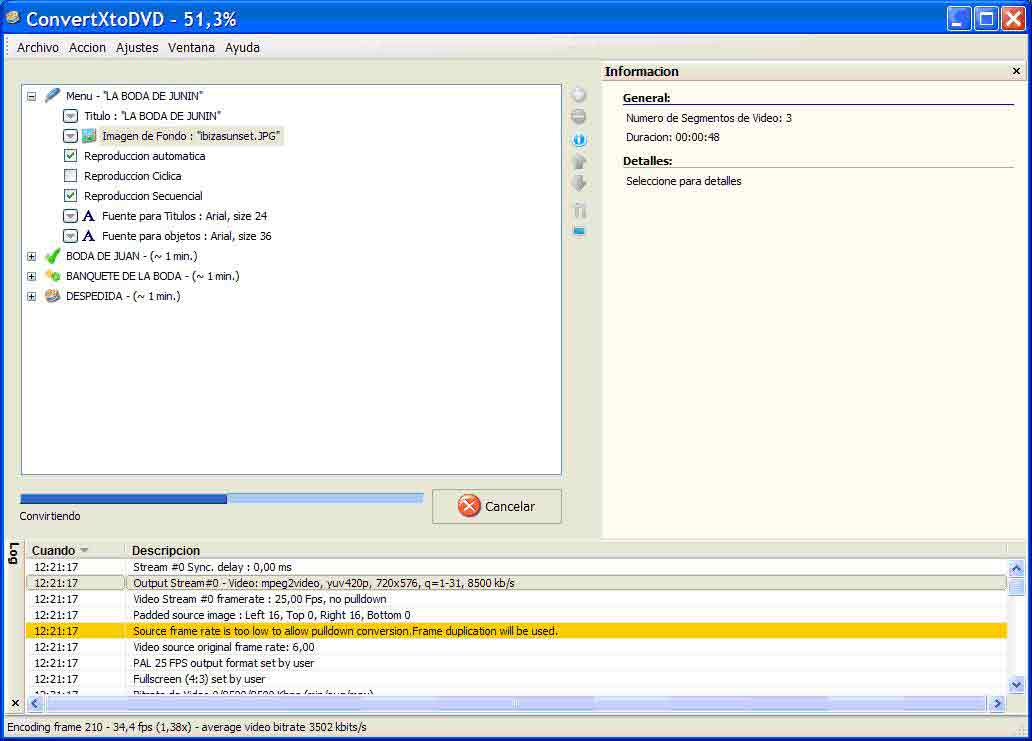The image size is (1032, 741).
Task: Click the merge icon beside the tree
Action: click(579, 211)
